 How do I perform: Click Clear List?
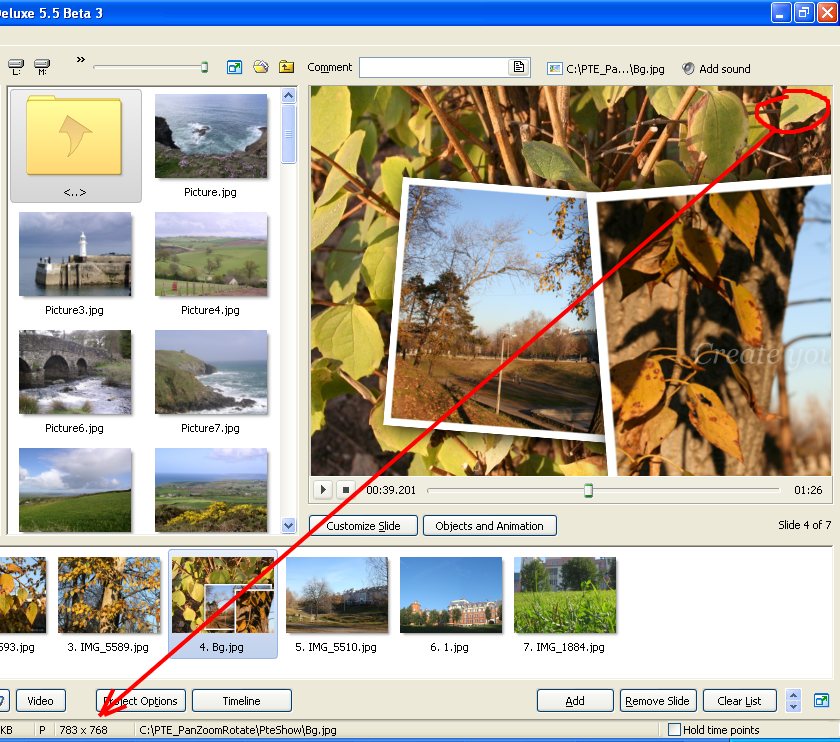coord(739,701)
